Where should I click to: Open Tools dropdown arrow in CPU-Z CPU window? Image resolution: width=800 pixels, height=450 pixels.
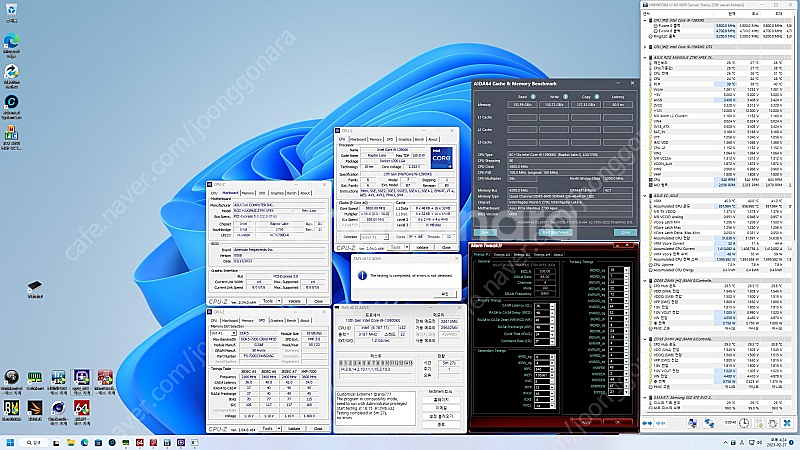tap(407, 247)
